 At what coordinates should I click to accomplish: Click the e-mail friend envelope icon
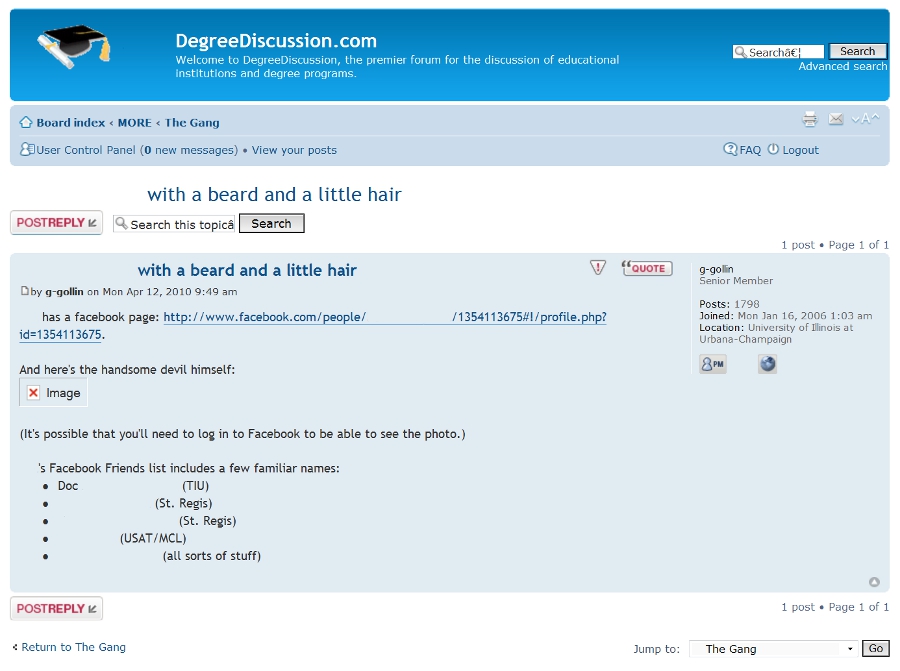pos(836,120)
